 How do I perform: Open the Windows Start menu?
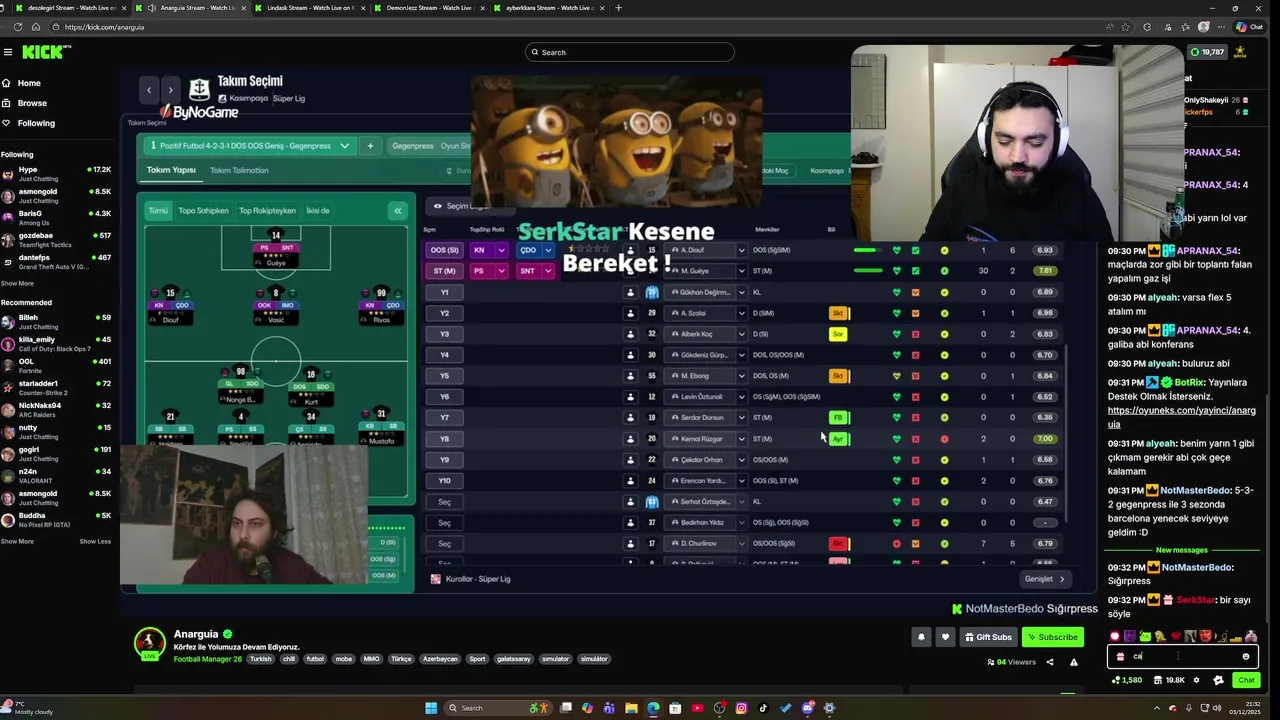[431, 708]
